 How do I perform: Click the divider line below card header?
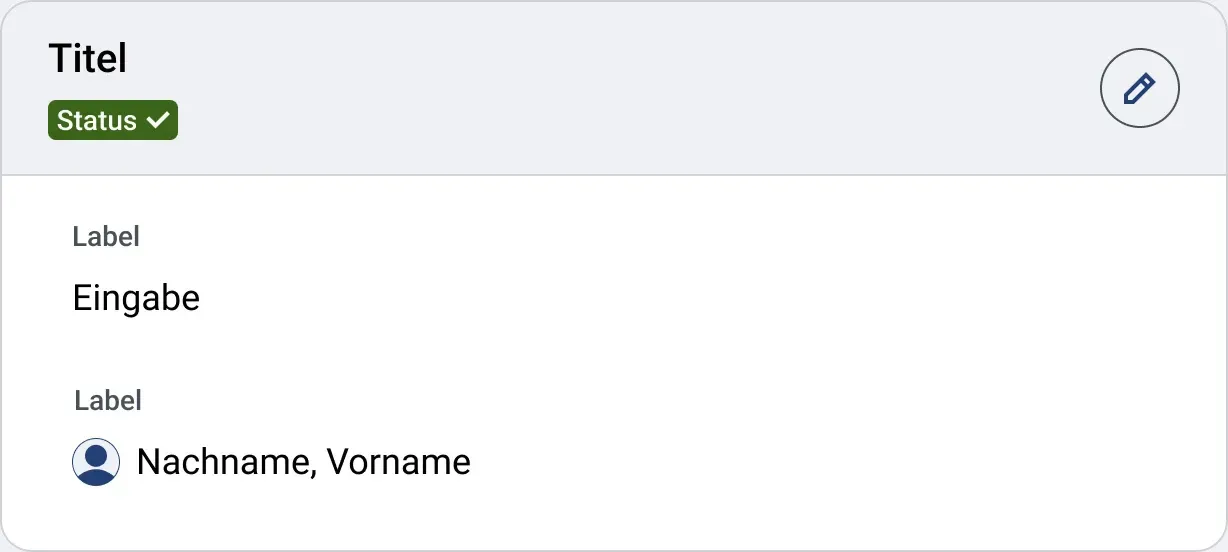click(614, 175)
